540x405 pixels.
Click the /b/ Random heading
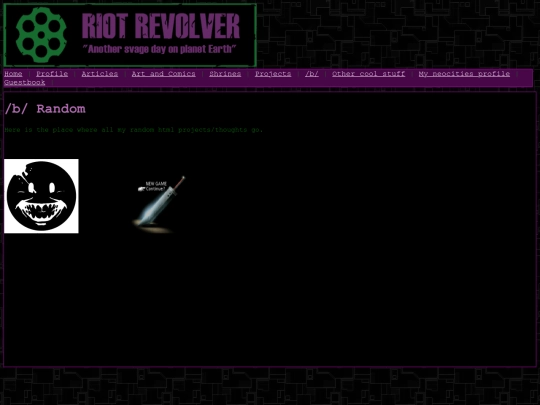[x=45, y=109]
